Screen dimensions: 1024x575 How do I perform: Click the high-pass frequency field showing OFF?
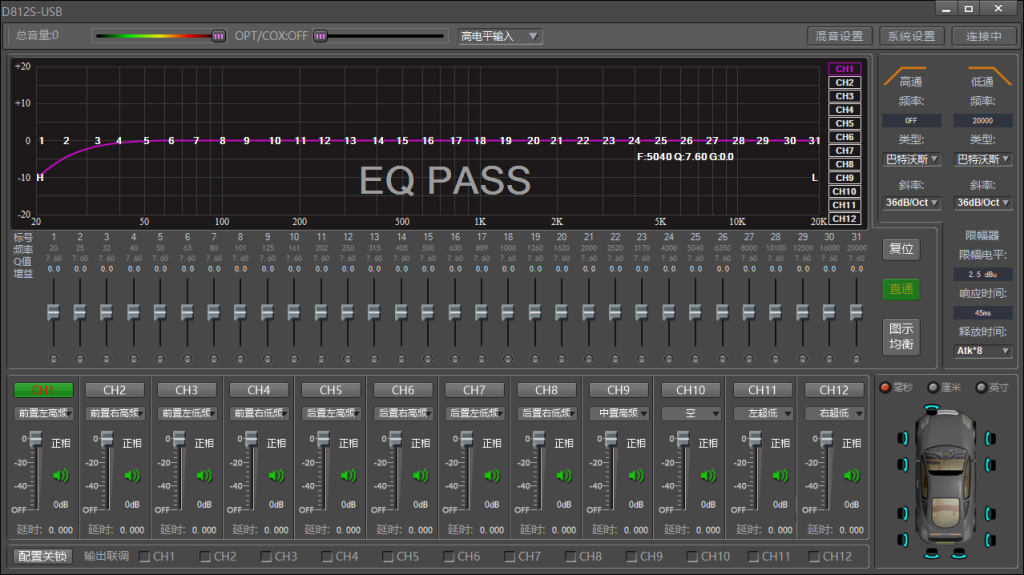911,120
